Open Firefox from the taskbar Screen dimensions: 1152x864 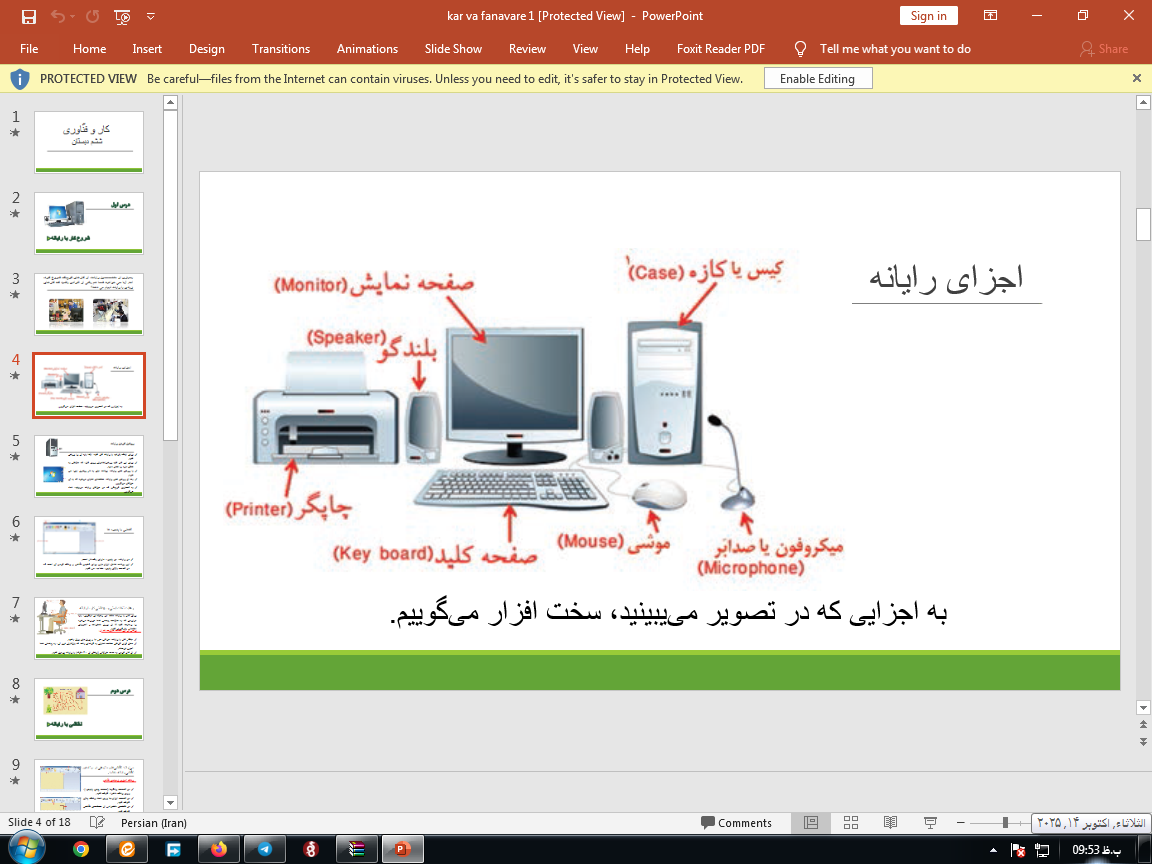219,848
